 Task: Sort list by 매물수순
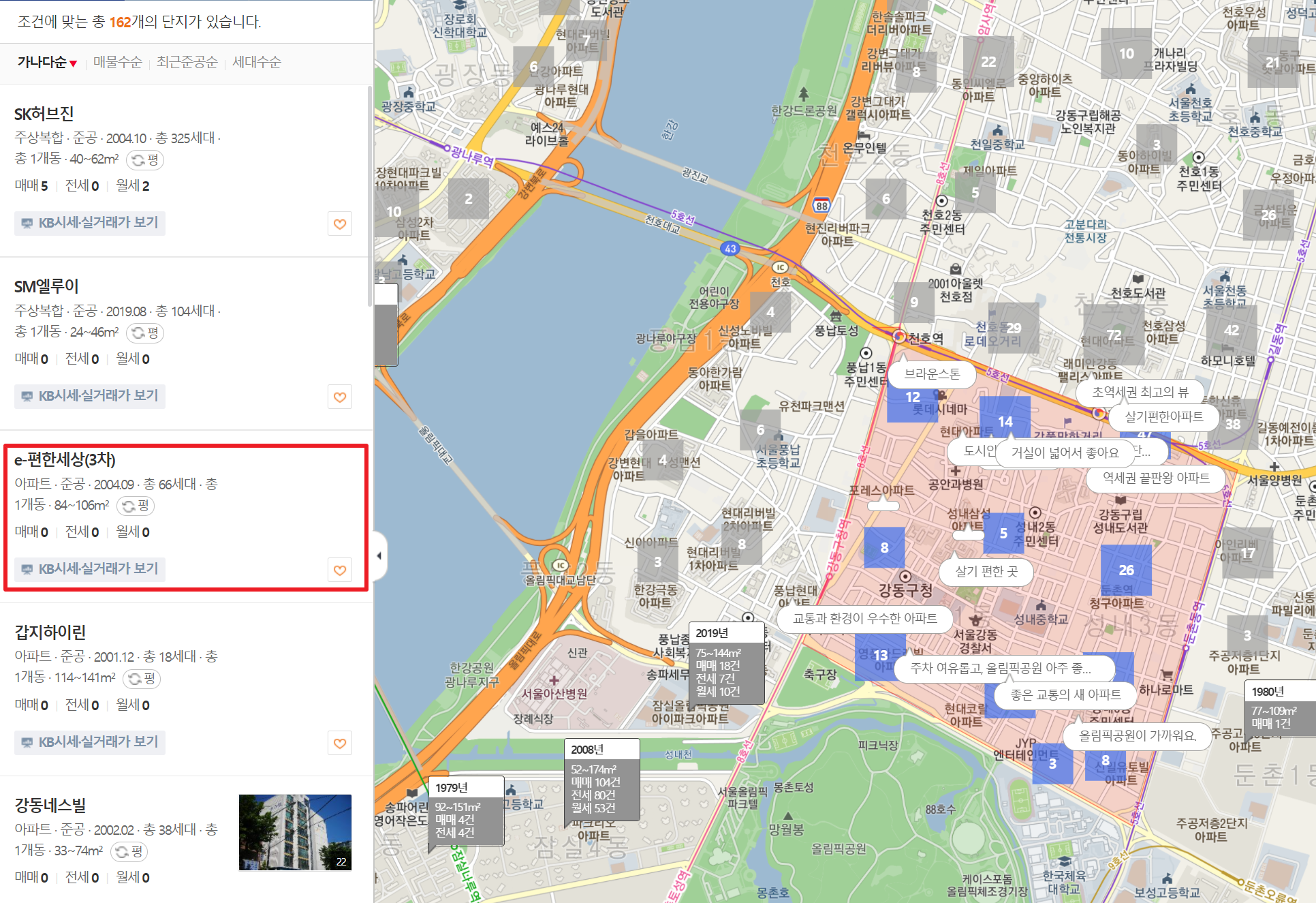(117, 63)
